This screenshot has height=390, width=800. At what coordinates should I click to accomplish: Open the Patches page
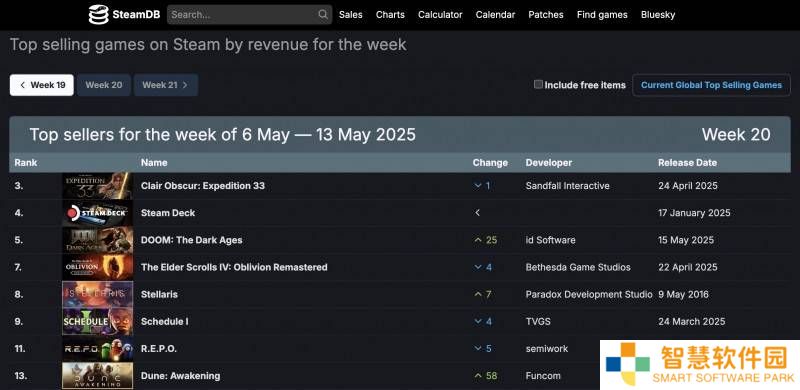point(546,15)
